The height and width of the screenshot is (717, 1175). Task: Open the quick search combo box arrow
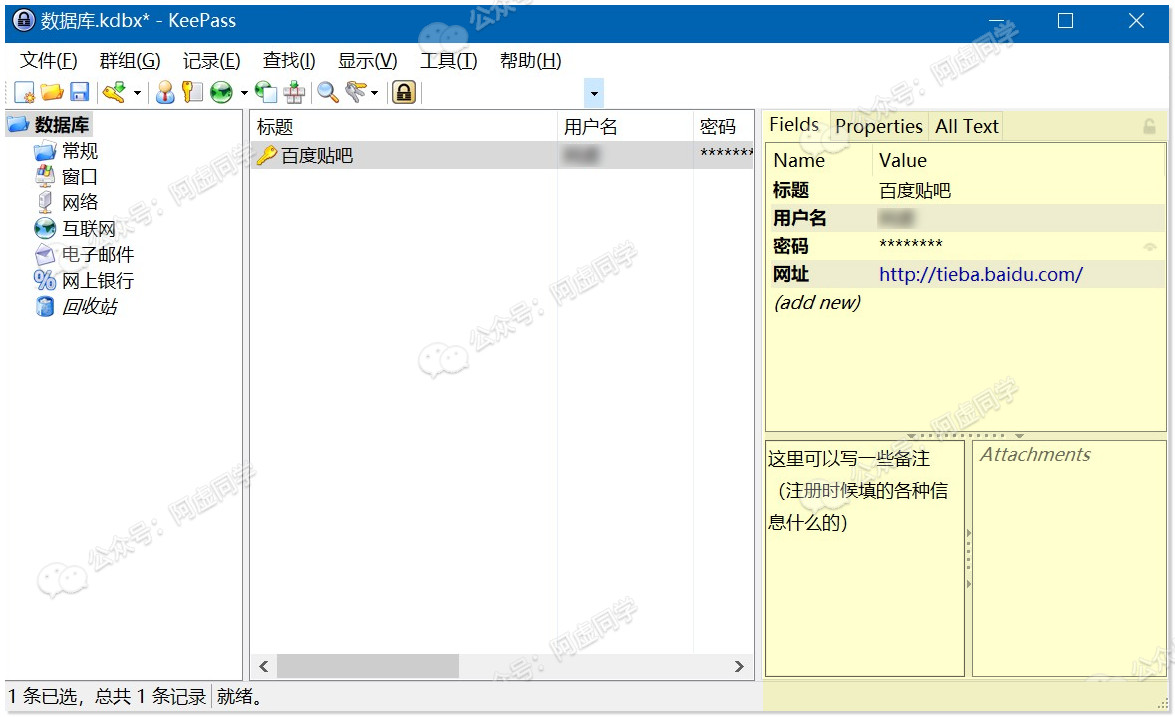pos(594,94)
